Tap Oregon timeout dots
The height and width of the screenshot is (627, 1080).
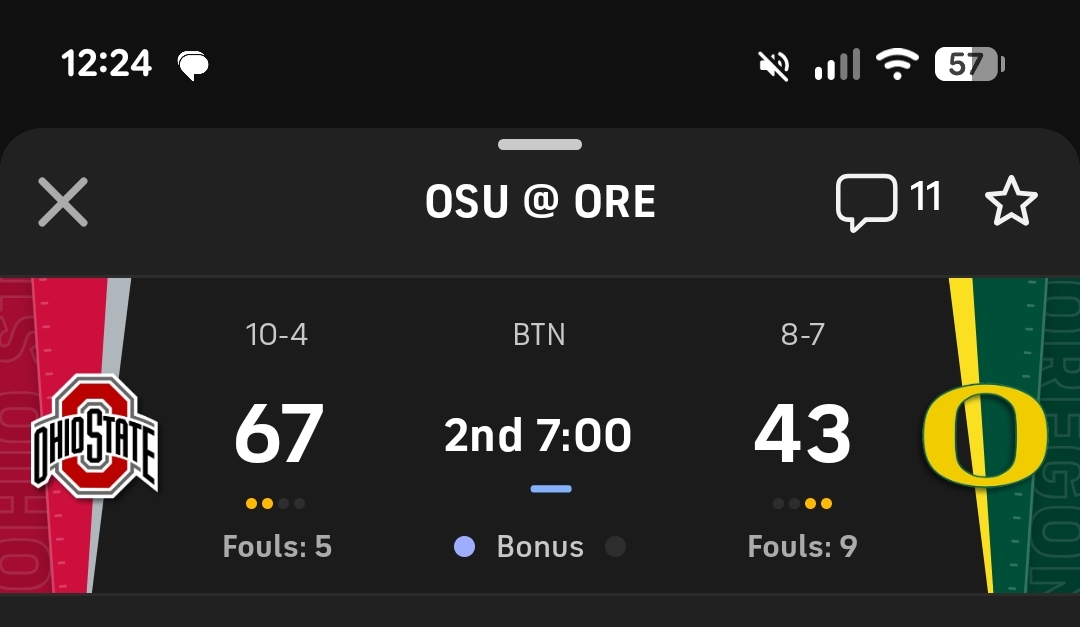coord(802,504)
